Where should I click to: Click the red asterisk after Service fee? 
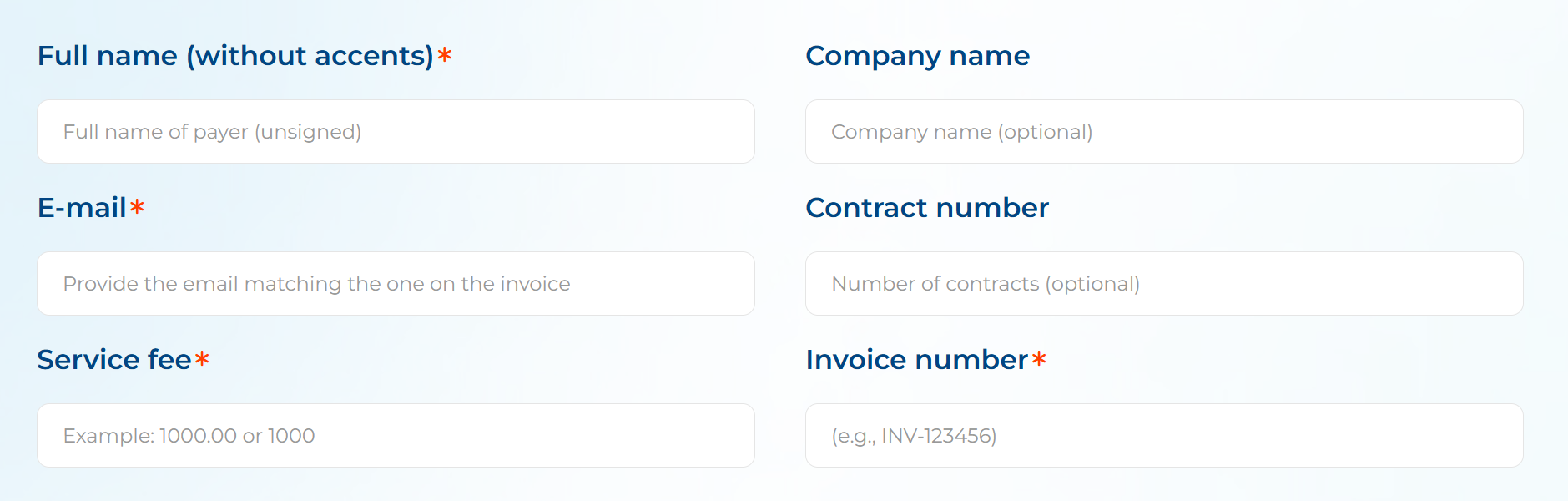click(202, 359)
